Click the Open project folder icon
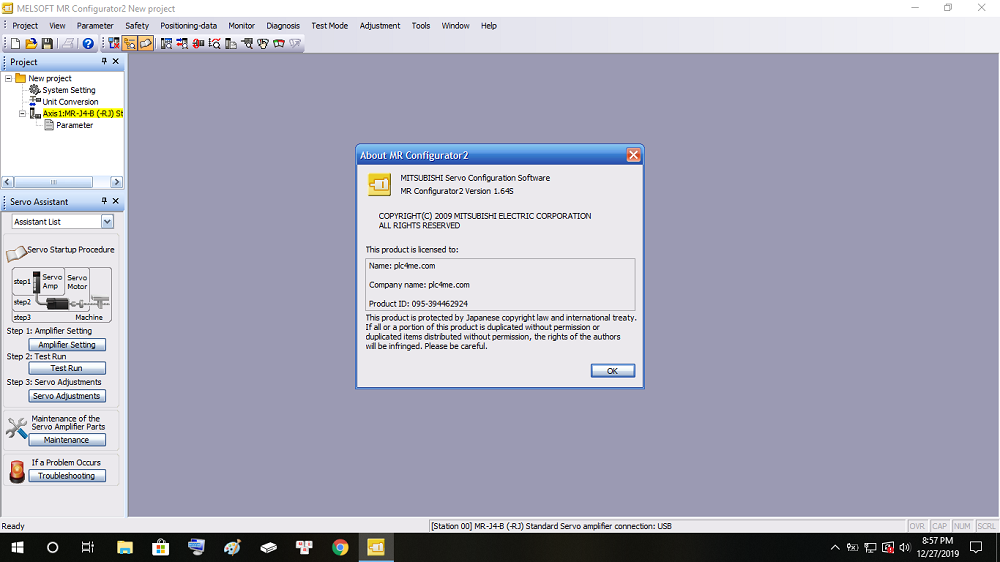 tap(31, 43)
